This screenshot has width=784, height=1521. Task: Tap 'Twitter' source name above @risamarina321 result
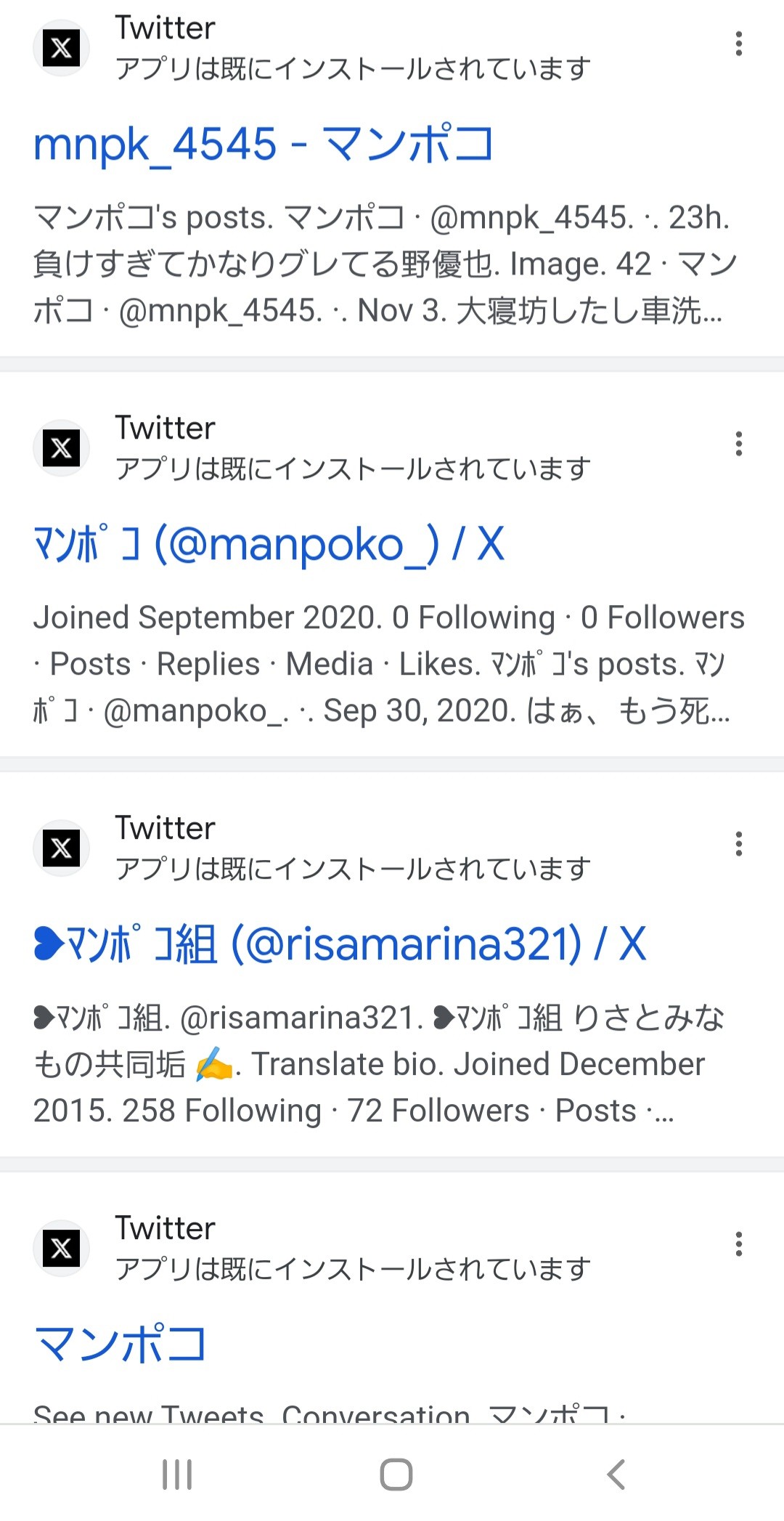(166, 828)
